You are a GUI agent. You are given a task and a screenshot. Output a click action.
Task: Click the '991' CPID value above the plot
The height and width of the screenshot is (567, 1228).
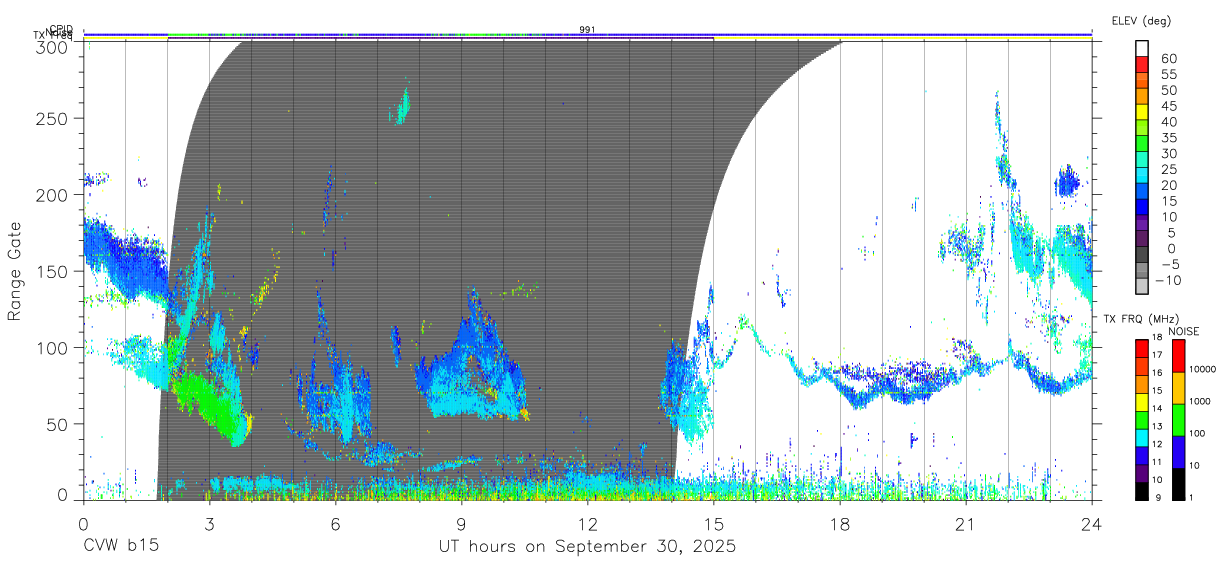pos(587,29)
